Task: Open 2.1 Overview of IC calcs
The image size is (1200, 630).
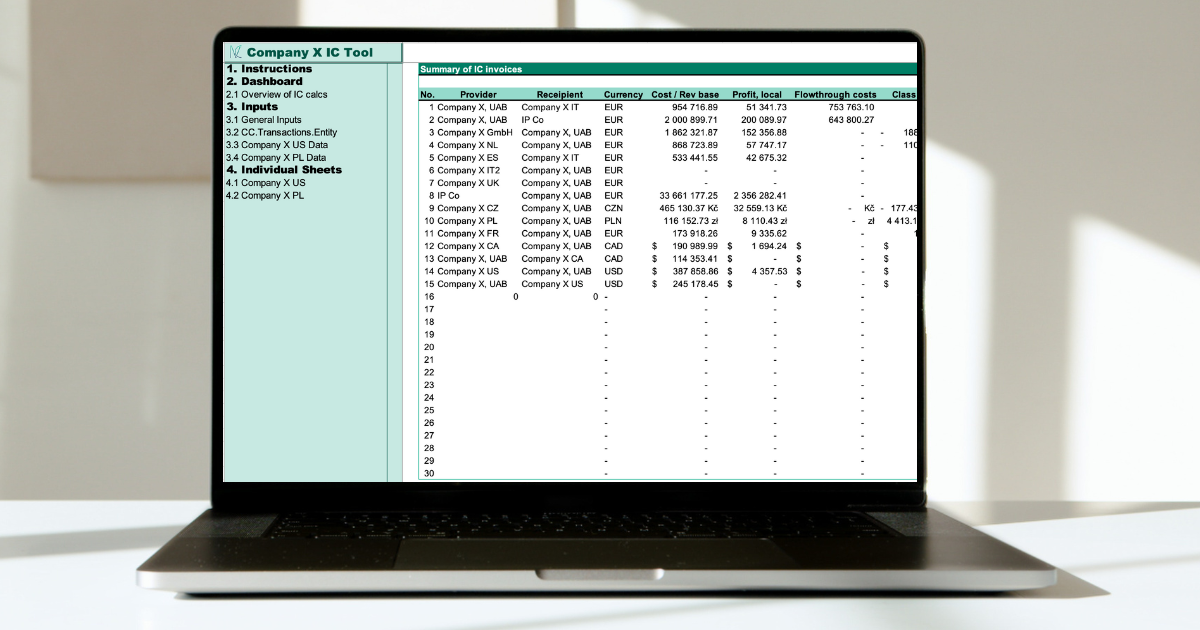Action: 276,94
